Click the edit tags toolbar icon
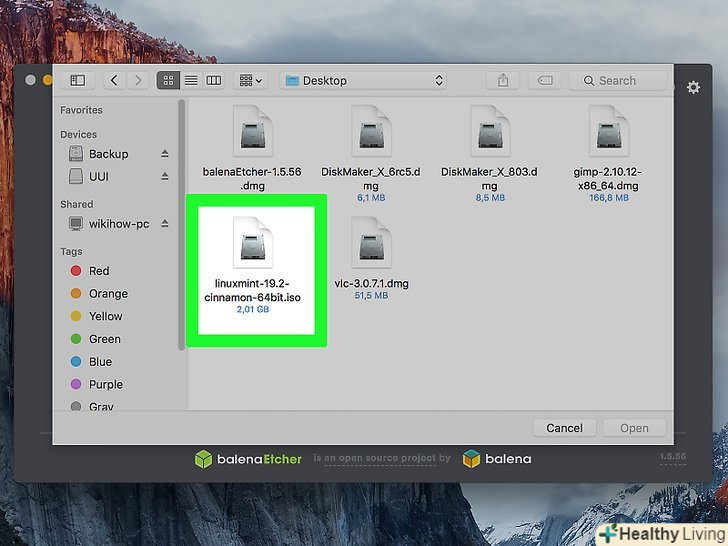The width and height of the screenshot is (728, 546). [x=546, y=80]
